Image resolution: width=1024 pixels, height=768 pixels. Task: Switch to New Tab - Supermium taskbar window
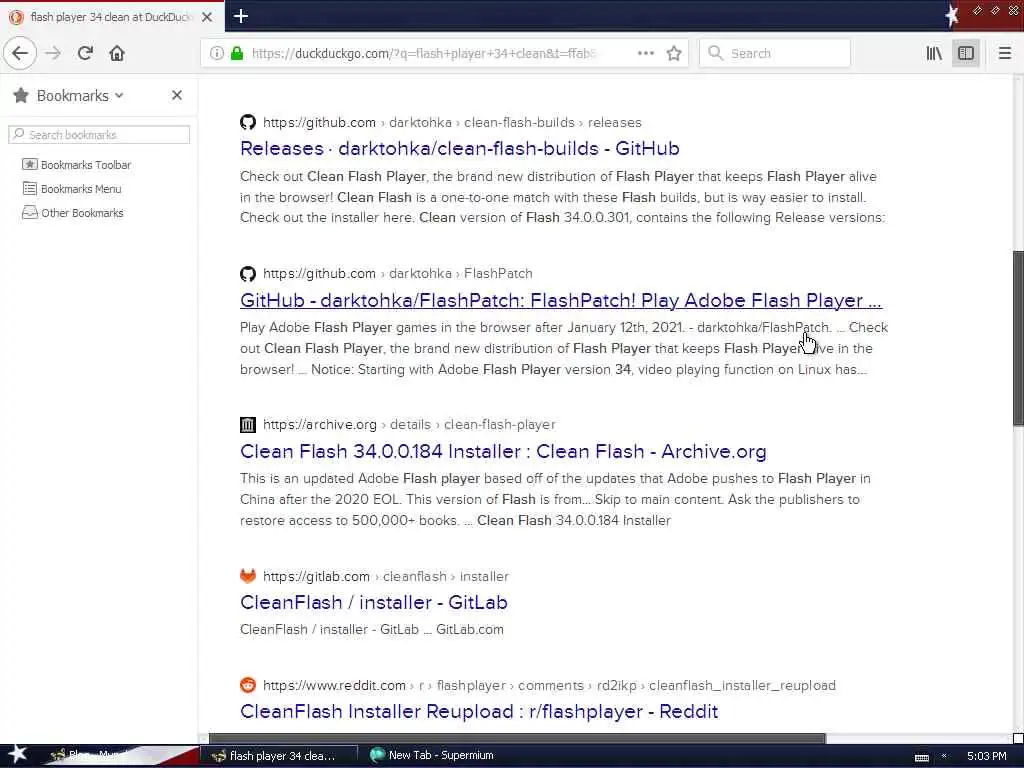click(x=432, y=756)
